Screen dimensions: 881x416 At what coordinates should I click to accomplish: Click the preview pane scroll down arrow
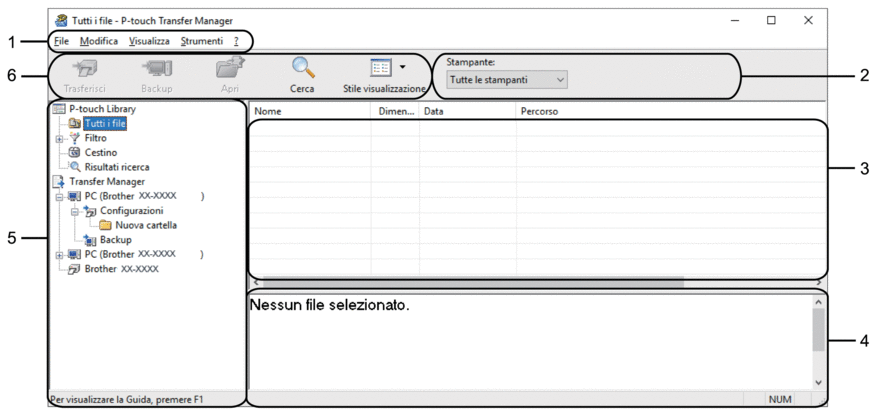tap(818, 382)
